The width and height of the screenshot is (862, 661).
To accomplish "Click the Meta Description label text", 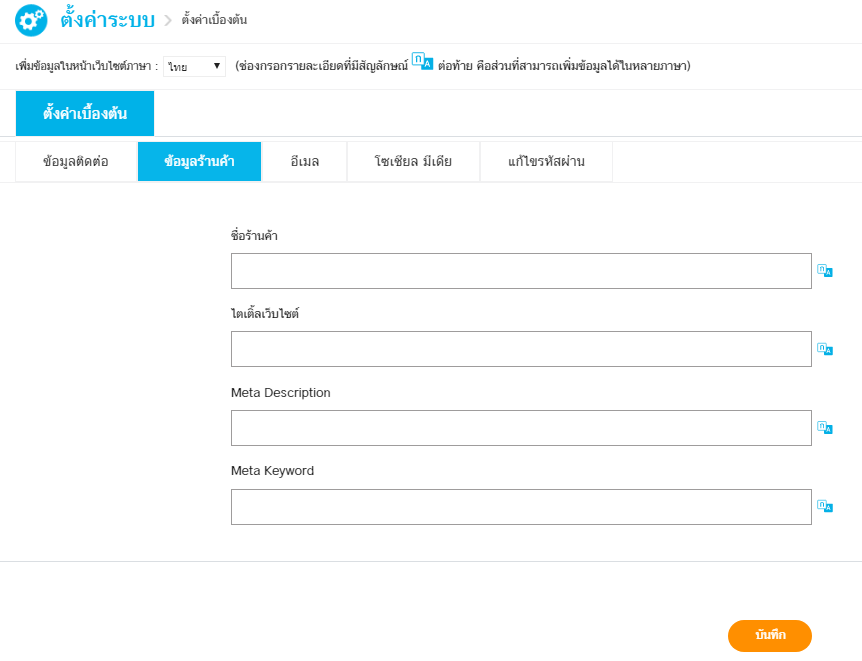I will pos(280,393).
